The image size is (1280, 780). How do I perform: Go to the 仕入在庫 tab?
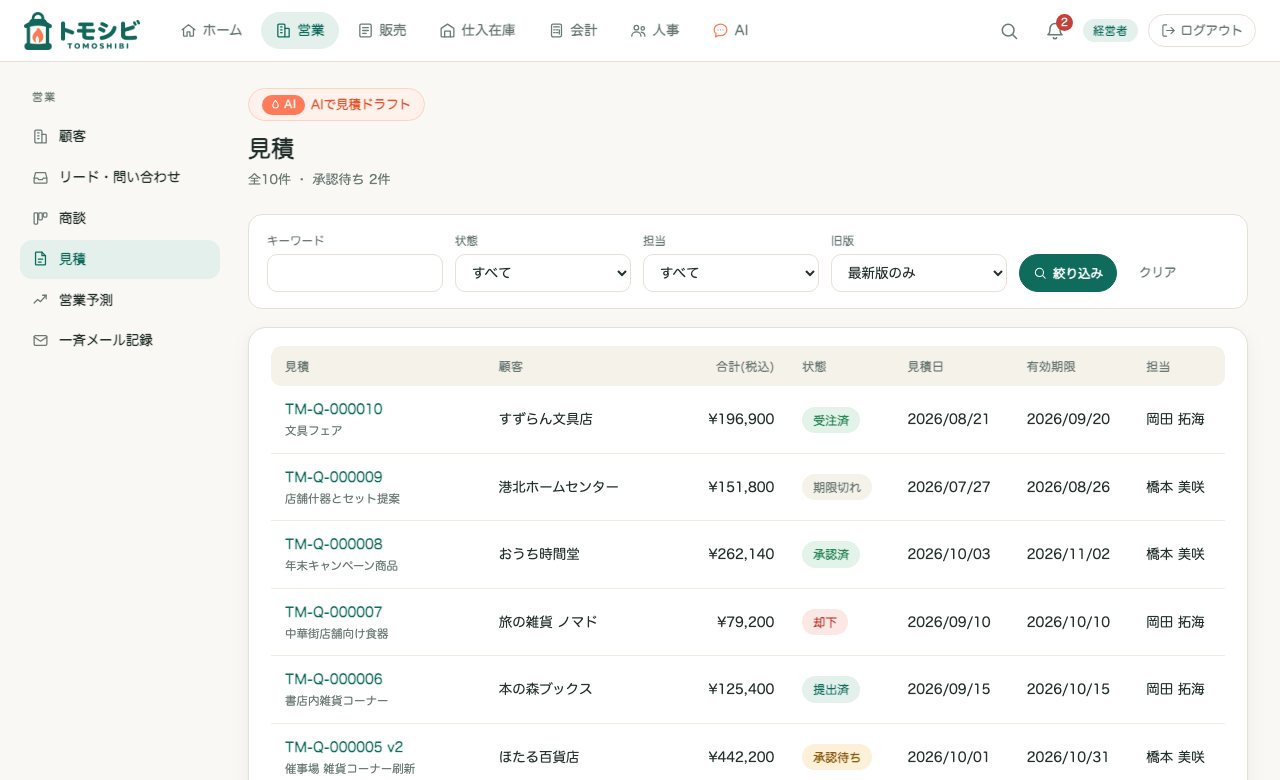tap(477, 31)
